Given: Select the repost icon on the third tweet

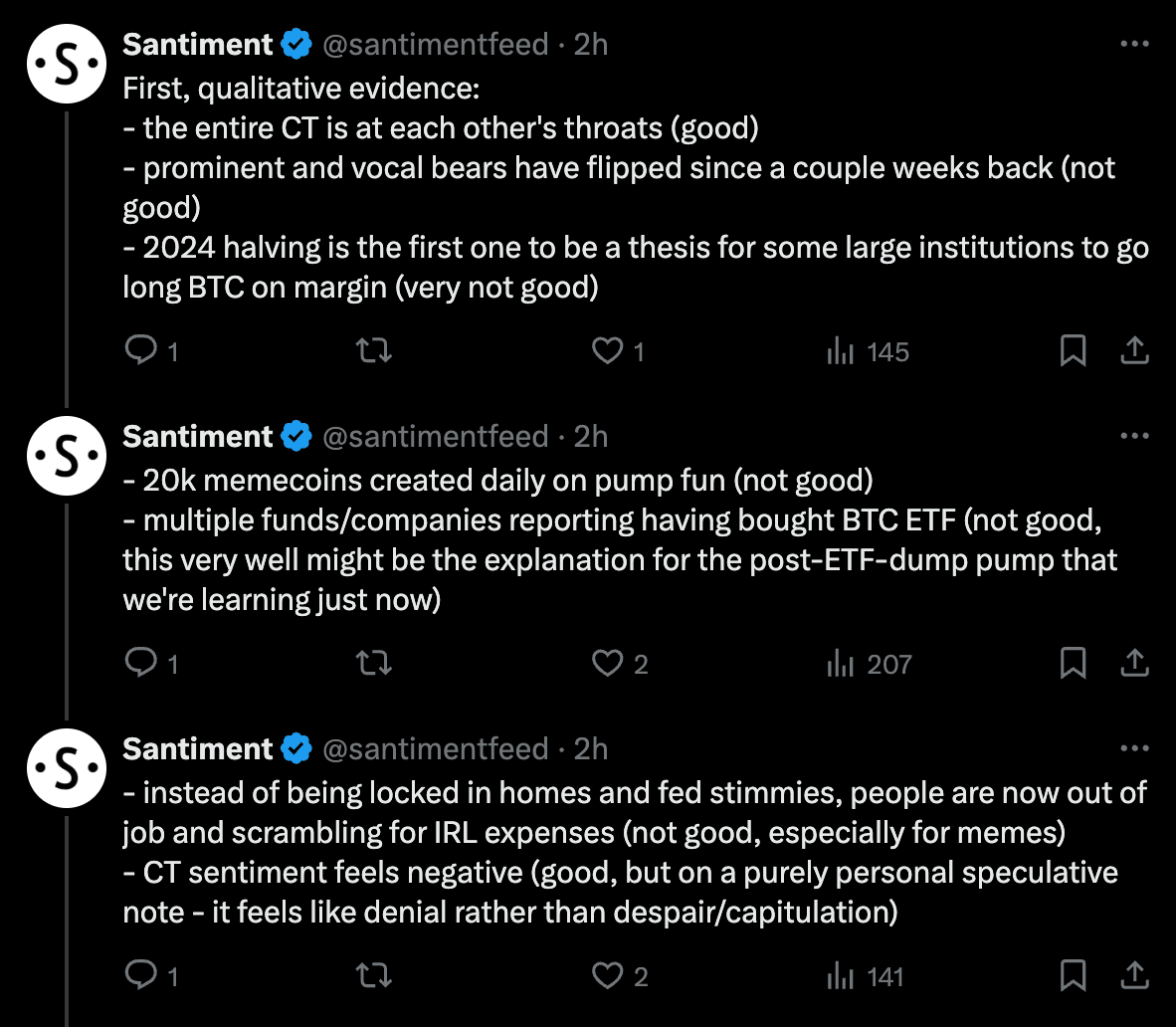Looking at the screenshot, I should pyautogui.click(x=373, y=976).
